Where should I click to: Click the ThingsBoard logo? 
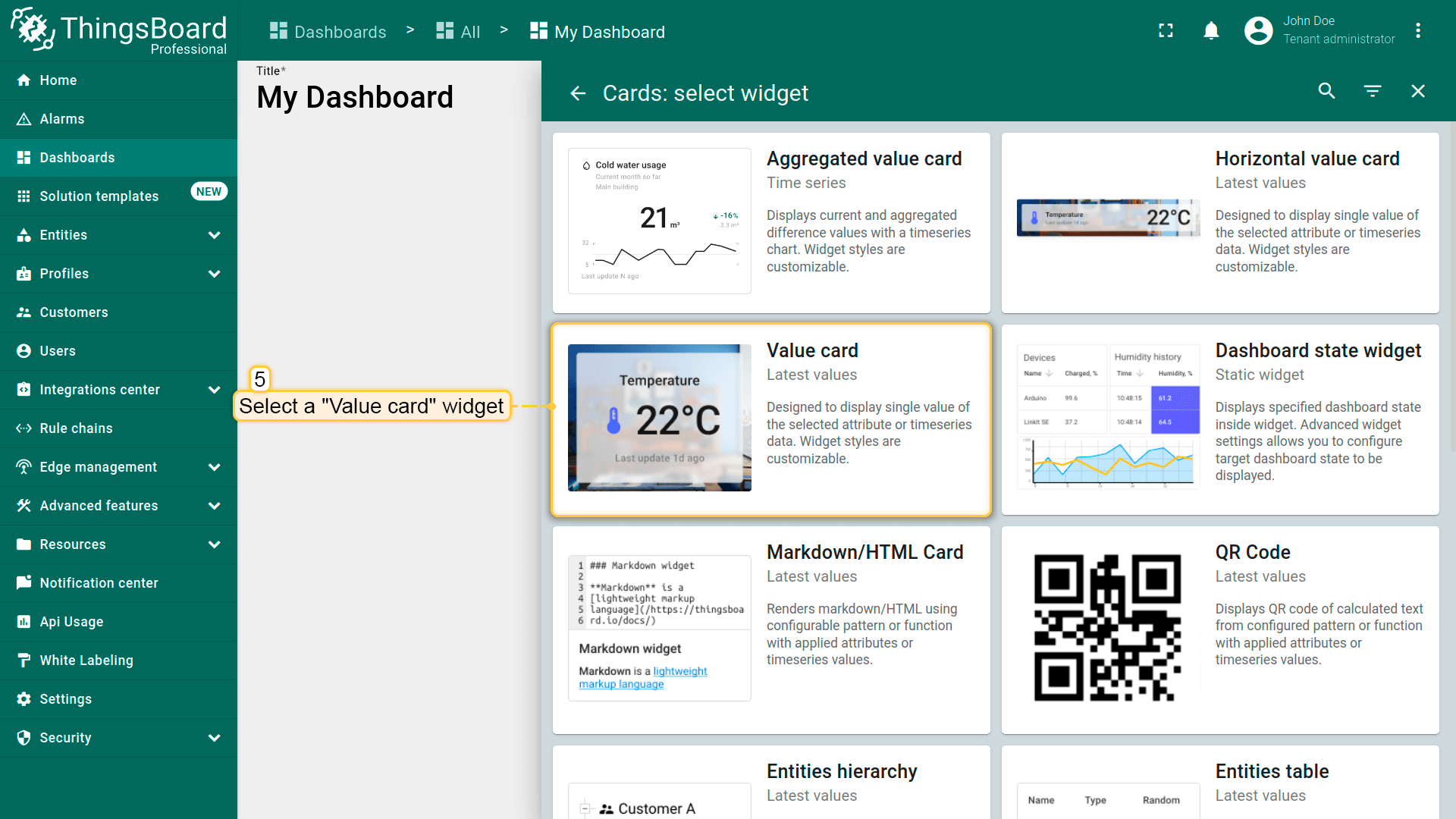point(119,30)
